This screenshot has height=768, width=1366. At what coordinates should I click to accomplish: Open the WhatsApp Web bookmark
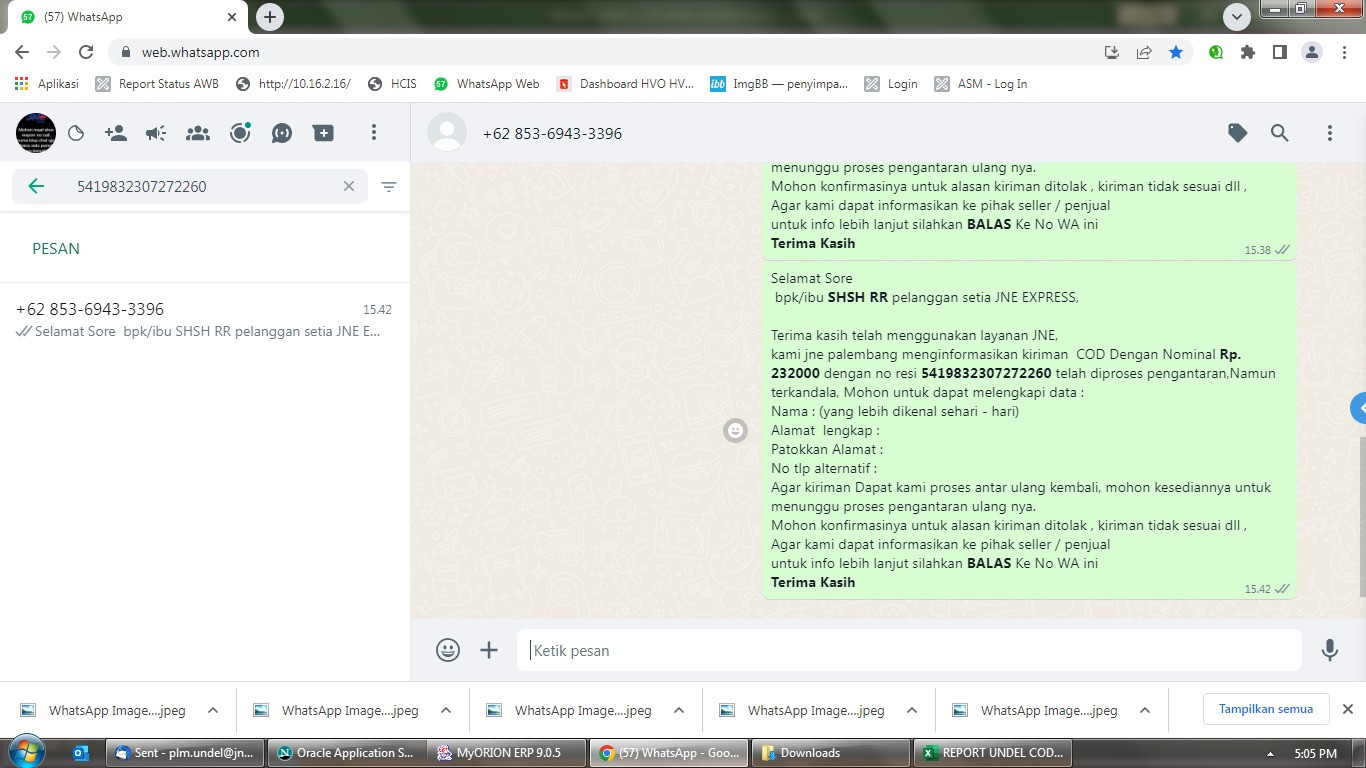click(x=486, y=84)
